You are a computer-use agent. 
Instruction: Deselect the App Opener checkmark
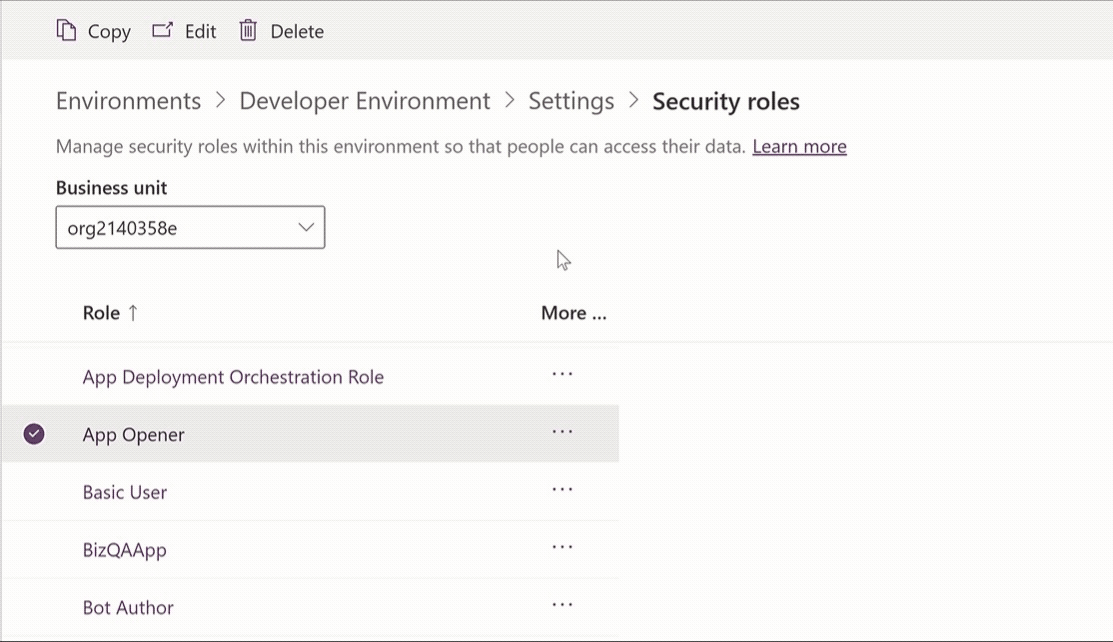[x=34, y=434]
